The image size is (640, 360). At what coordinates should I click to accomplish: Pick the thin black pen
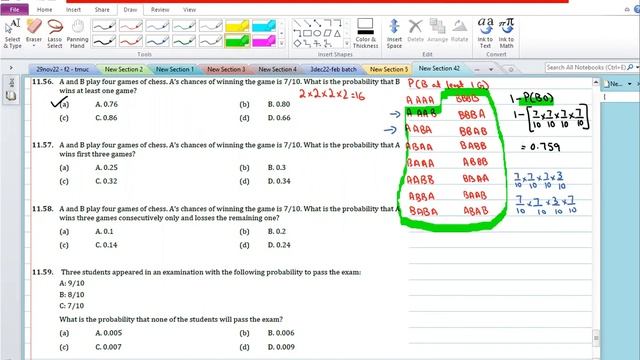(104, 26)
